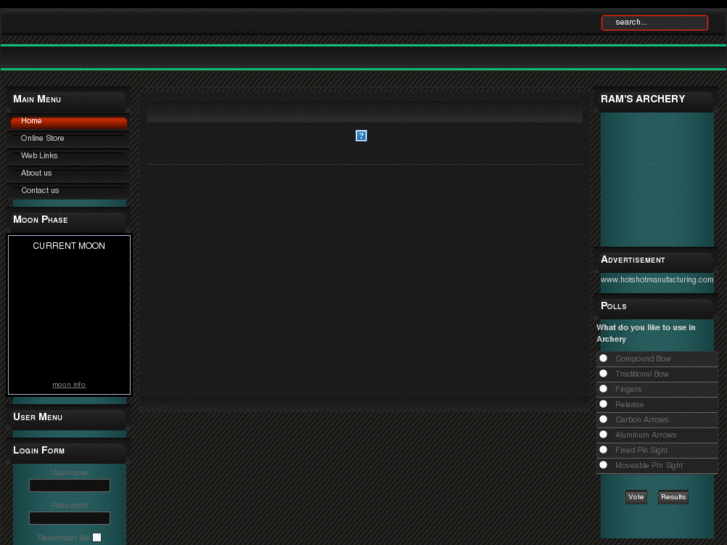Image resolution: width=727 pixels, height=545 pixels.
Task: Click the 'What do you like to use in Archery' poll question
Action: click(x=646, y=333)
